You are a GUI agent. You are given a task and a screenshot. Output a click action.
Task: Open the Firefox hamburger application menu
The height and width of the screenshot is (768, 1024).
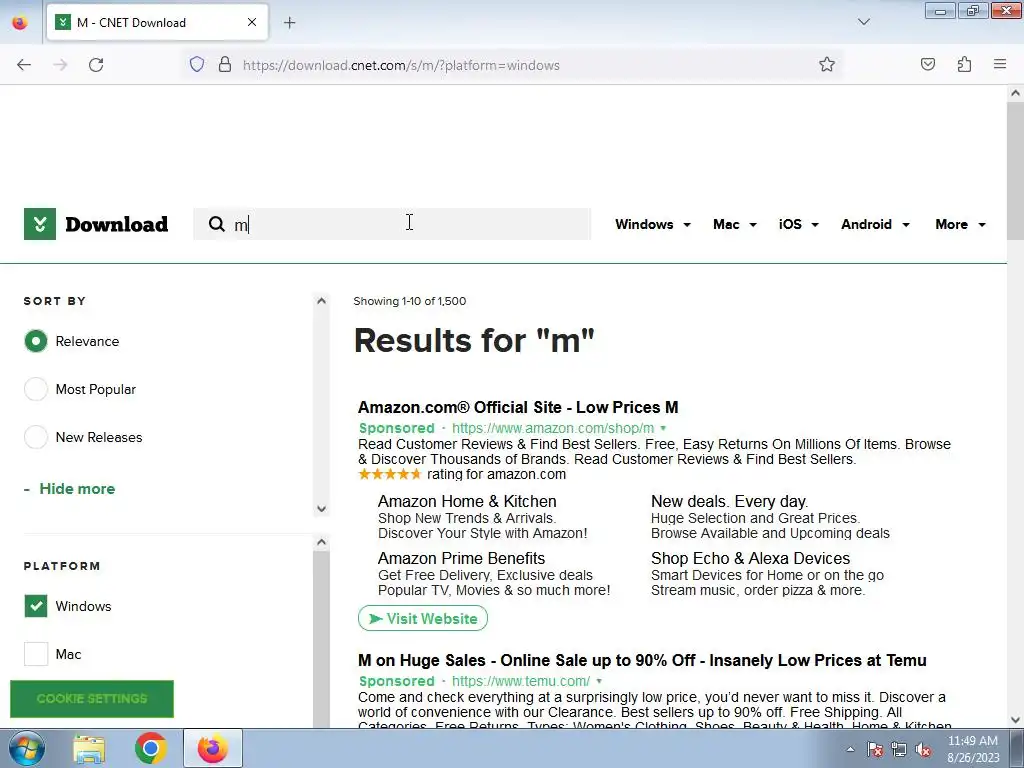(1000, 65)
